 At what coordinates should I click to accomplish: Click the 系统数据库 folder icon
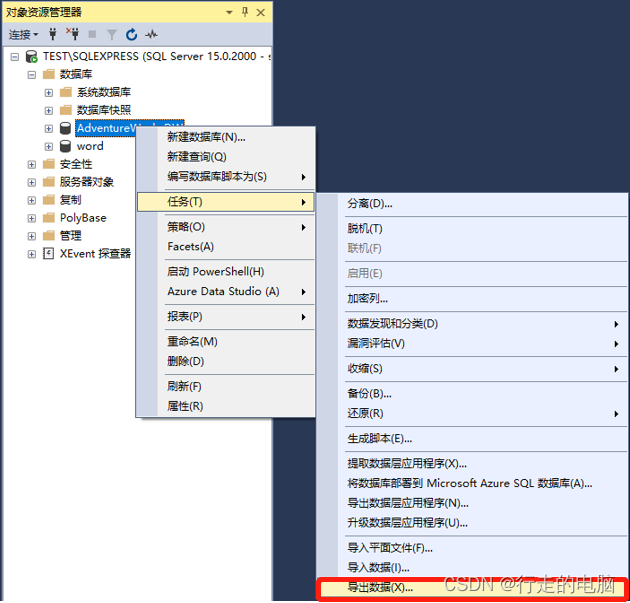(66, 92)
